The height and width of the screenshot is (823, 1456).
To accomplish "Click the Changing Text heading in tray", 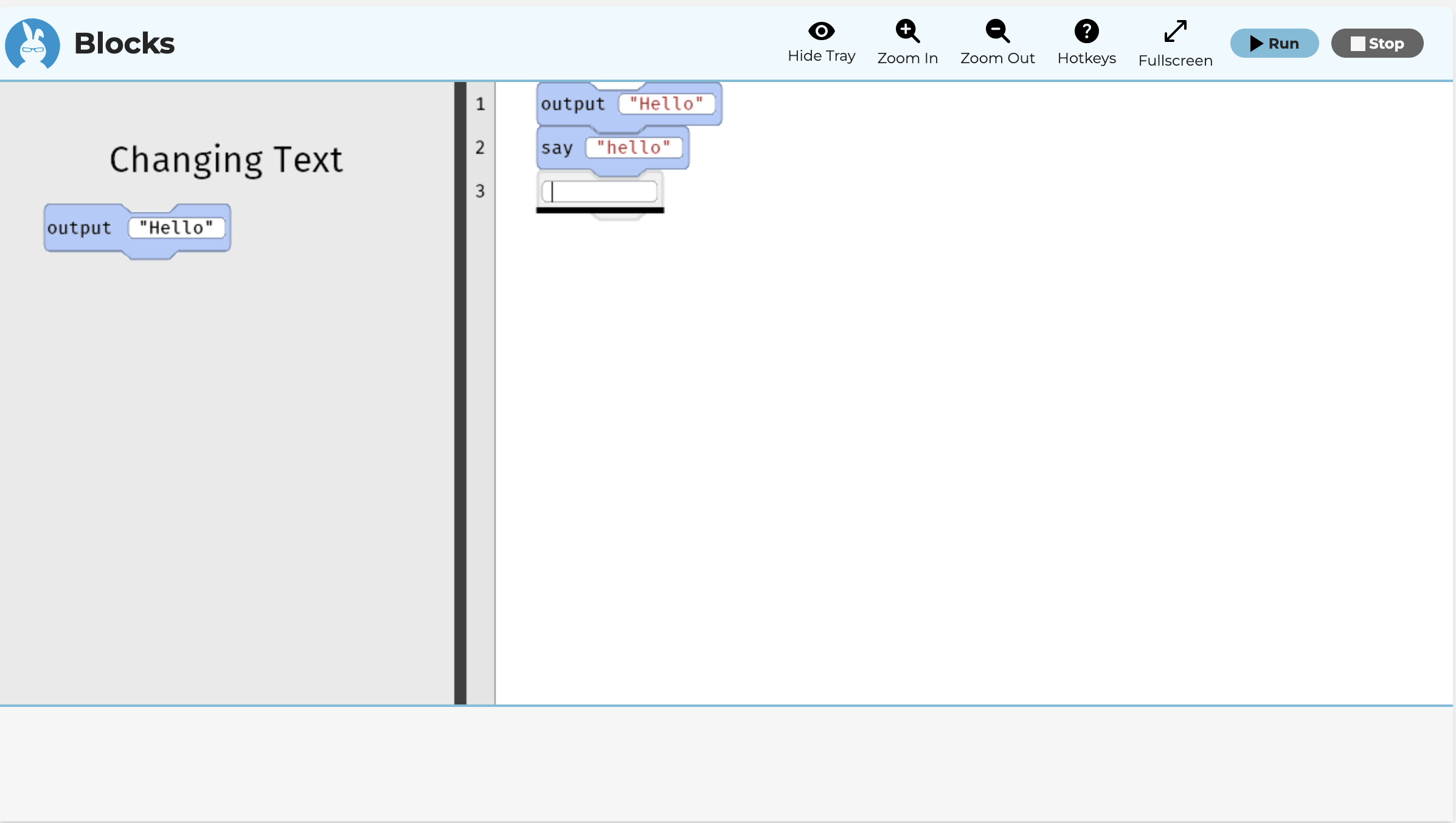I will 226,160.
